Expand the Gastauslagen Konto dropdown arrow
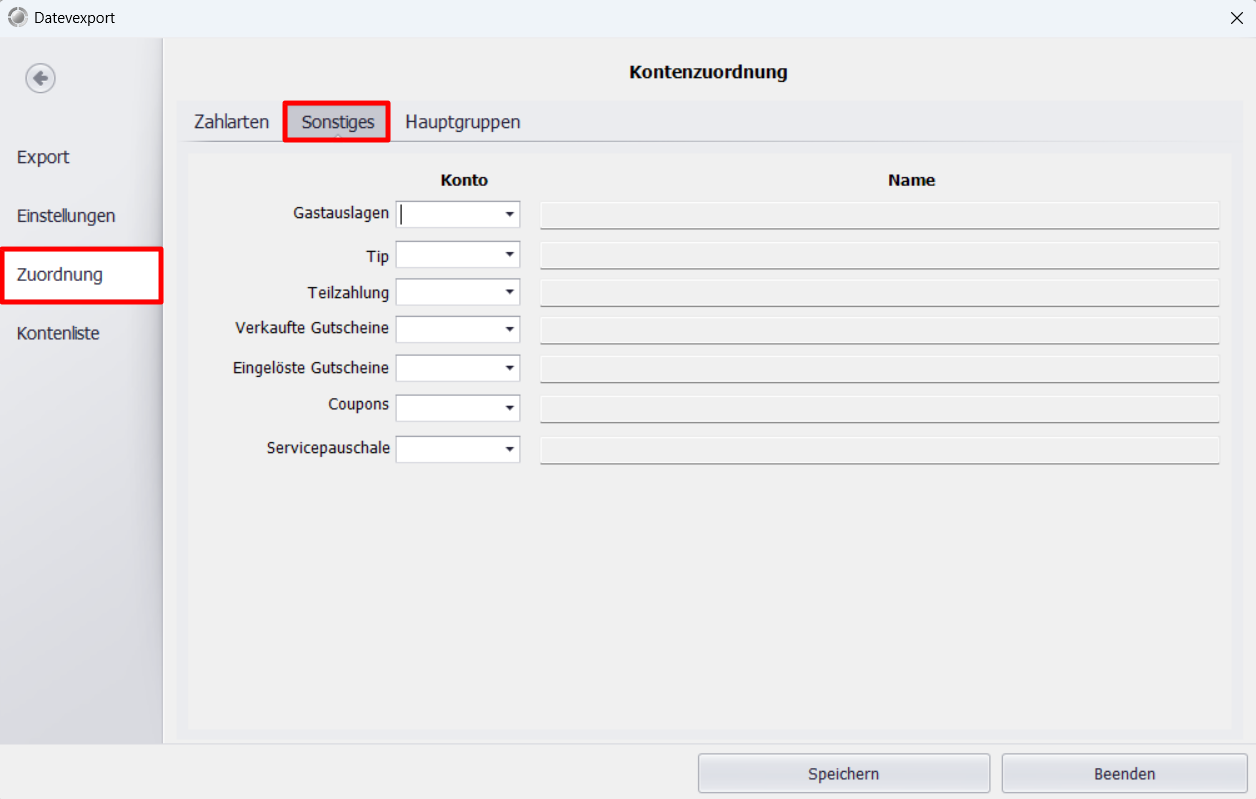Screen dimensions: 1256x799 pyautogui.click(x=509, y=215)
